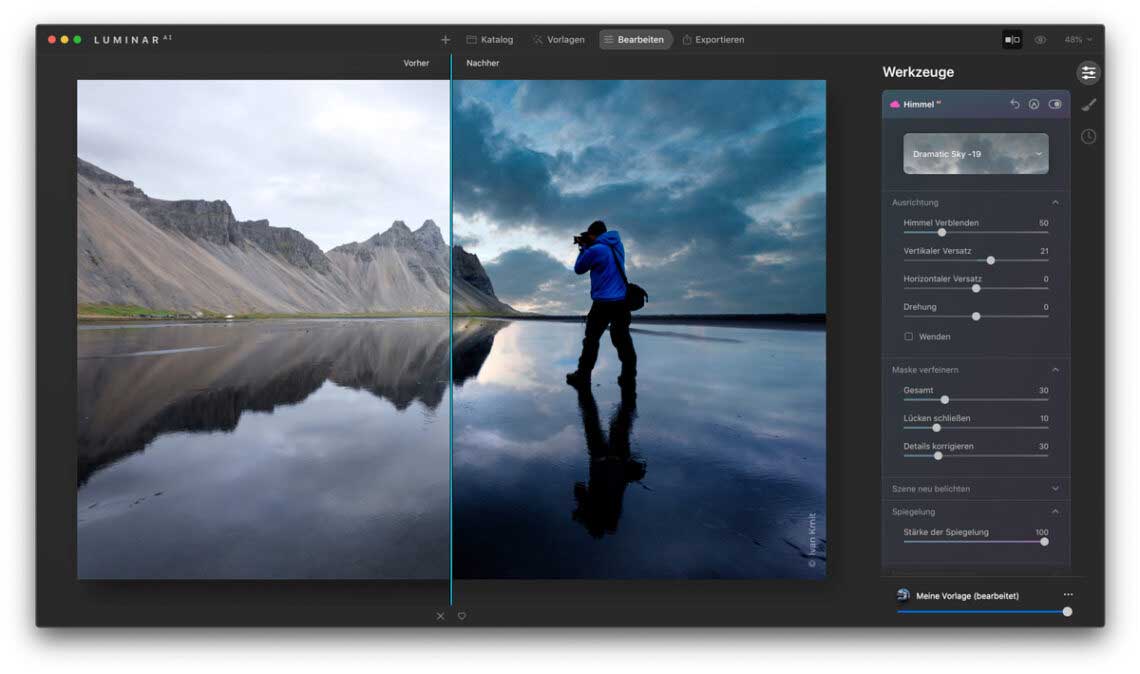The image size is (1140, 674).
Task: Reset the Himmel tool with undo arrow
Action: [x=1014, y=104]
